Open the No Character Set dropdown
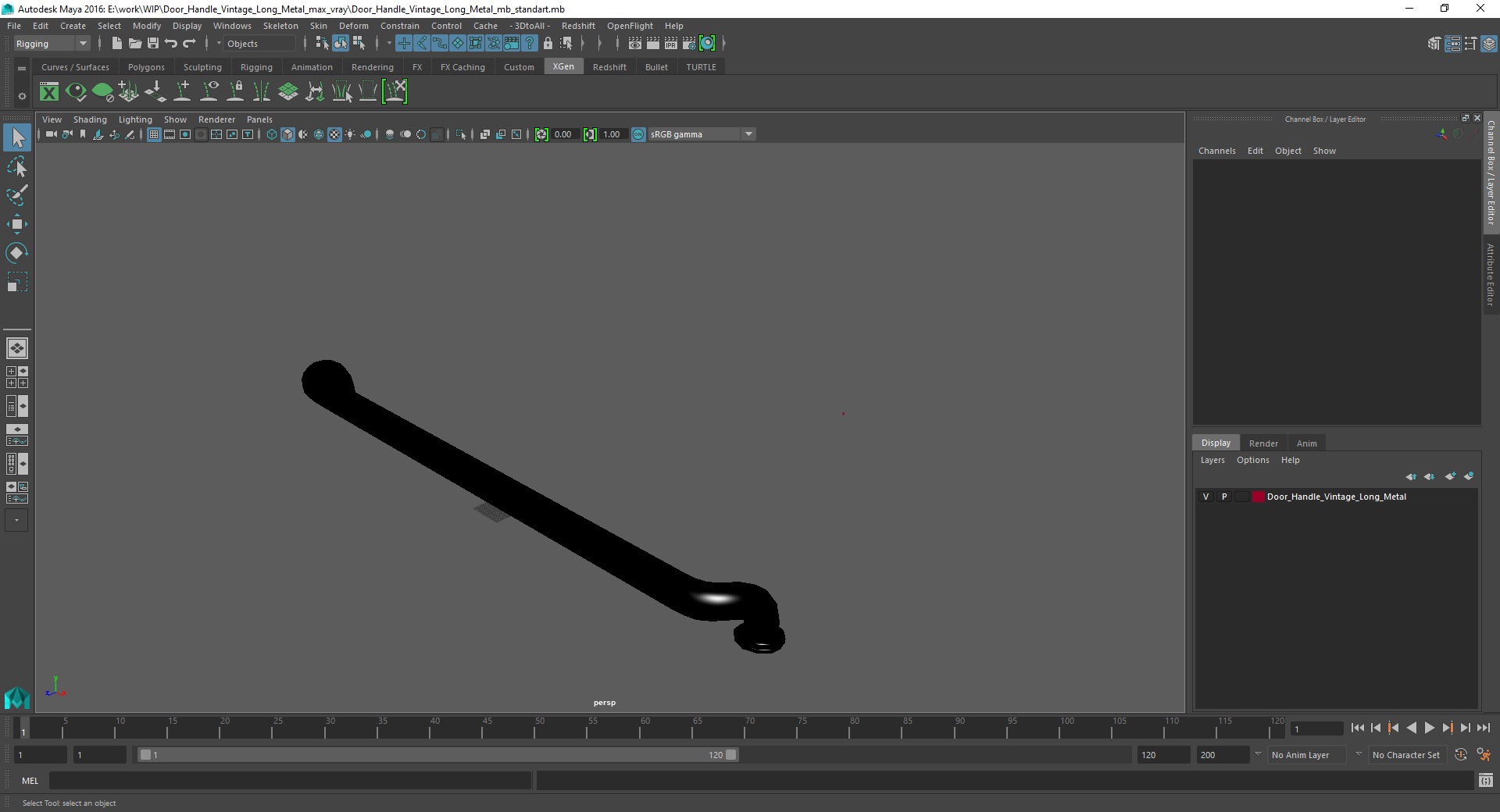The height and width of the screenshot is (812, 1500). click(x=1406, y=755)
